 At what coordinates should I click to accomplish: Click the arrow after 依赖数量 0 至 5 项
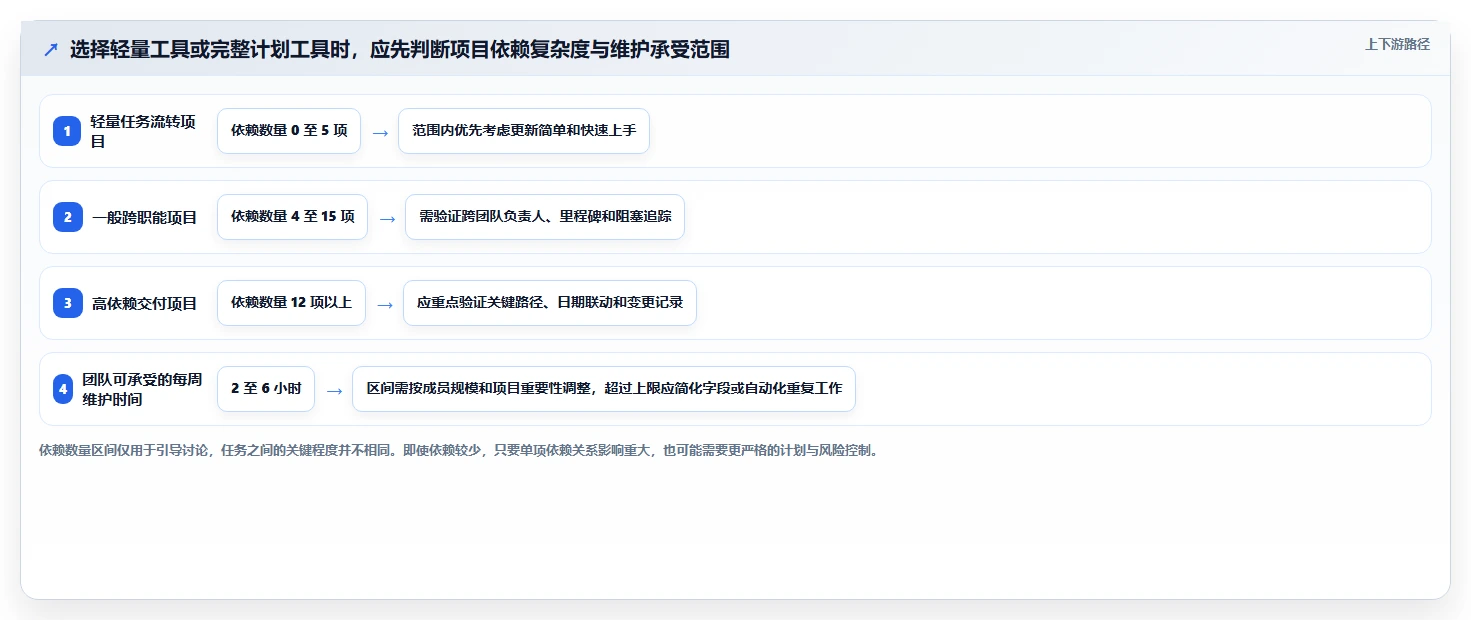click(x=380, y=132)
